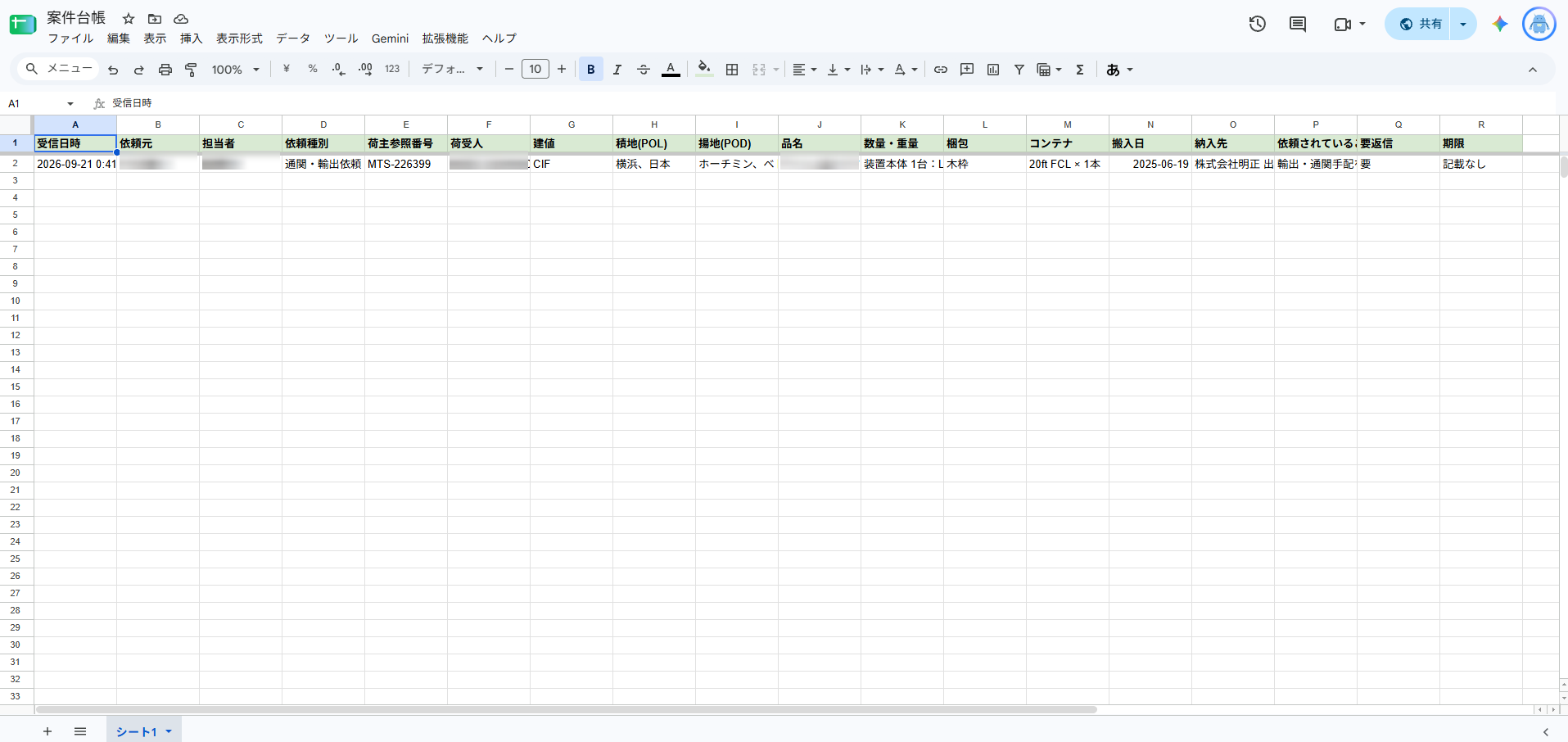Open functions sigma icon
1568x742 pixels.
pos(1080,70)
